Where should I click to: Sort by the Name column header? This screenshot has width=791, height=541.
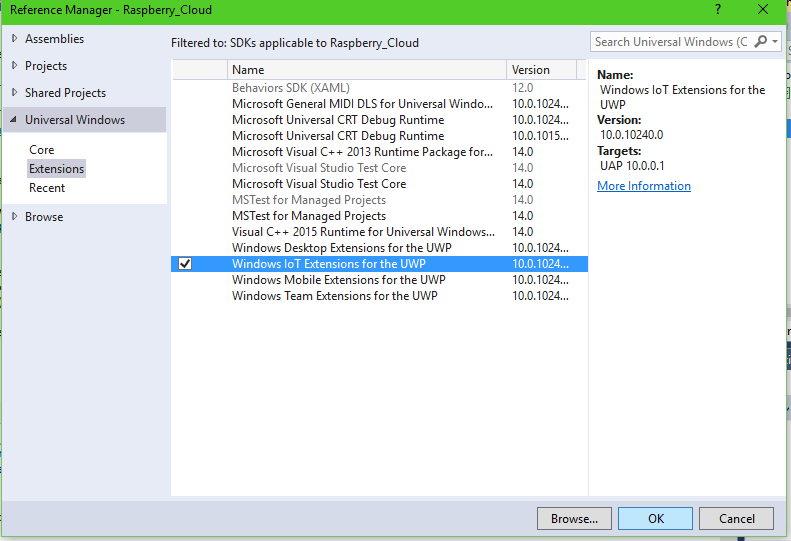click(367, 70)
